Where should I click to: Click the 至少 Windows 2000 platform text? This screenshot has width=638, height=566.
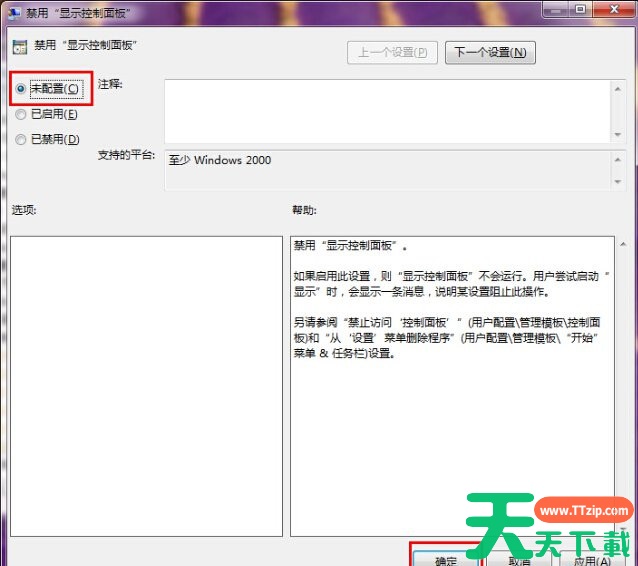pos(220,160)
